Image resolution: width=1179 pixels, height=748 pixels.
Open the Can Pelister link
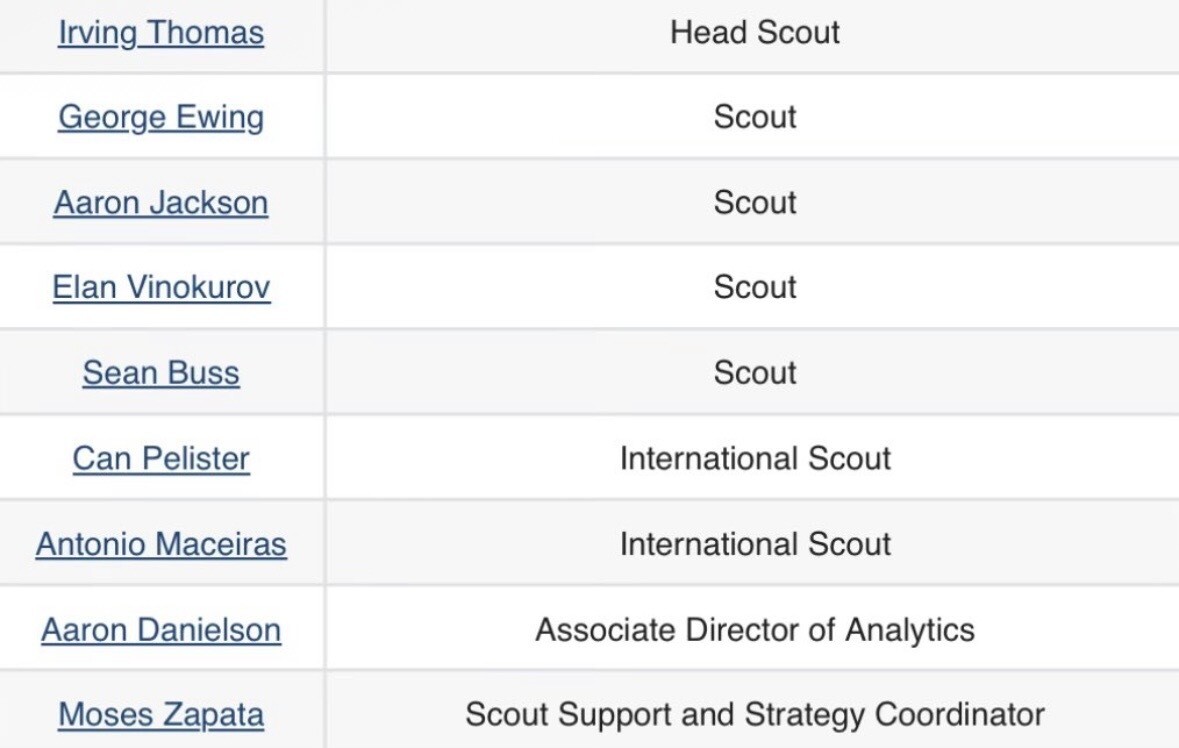[x=161, y=459]
